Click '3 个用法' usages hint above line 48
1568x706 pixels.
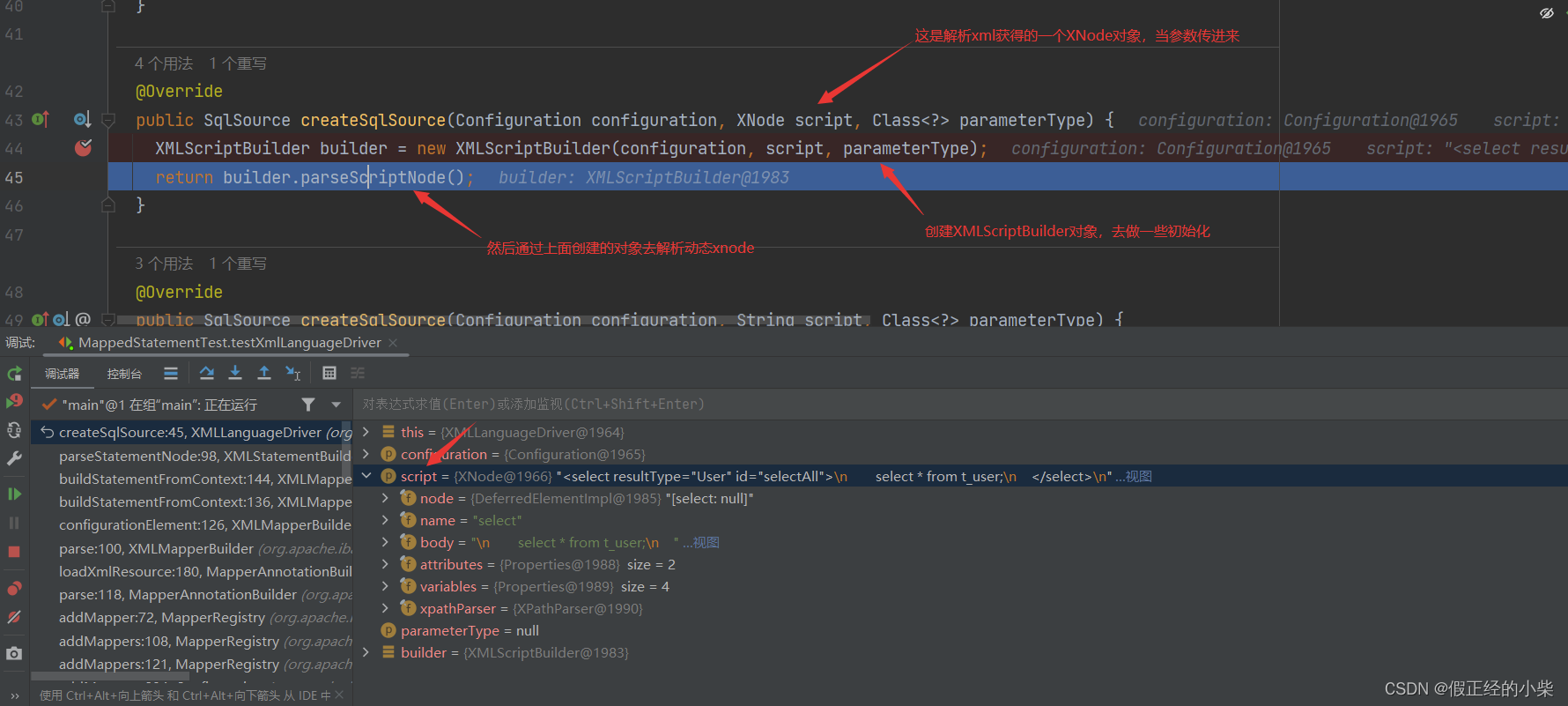pos(164,264)
